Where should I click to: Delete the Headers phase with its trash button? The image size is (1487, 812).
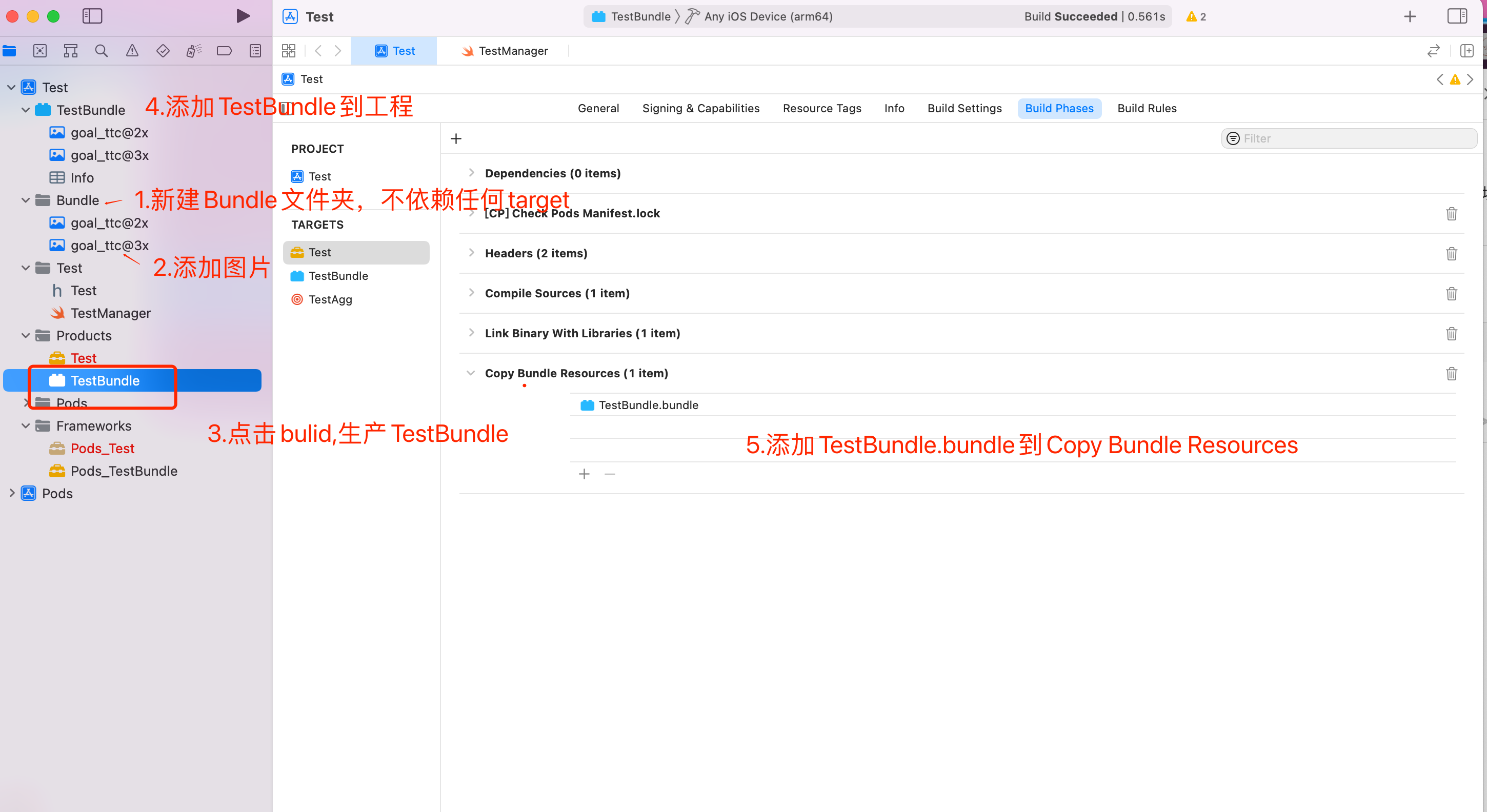click(x=1452, y=253)
